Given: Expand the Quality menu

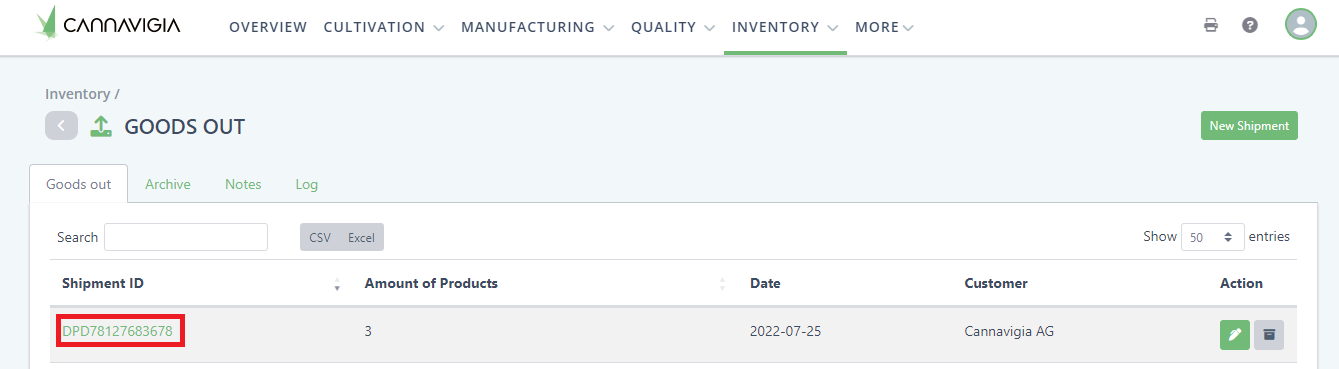Looking at the screenshot, I should click(x=673, y=27).
